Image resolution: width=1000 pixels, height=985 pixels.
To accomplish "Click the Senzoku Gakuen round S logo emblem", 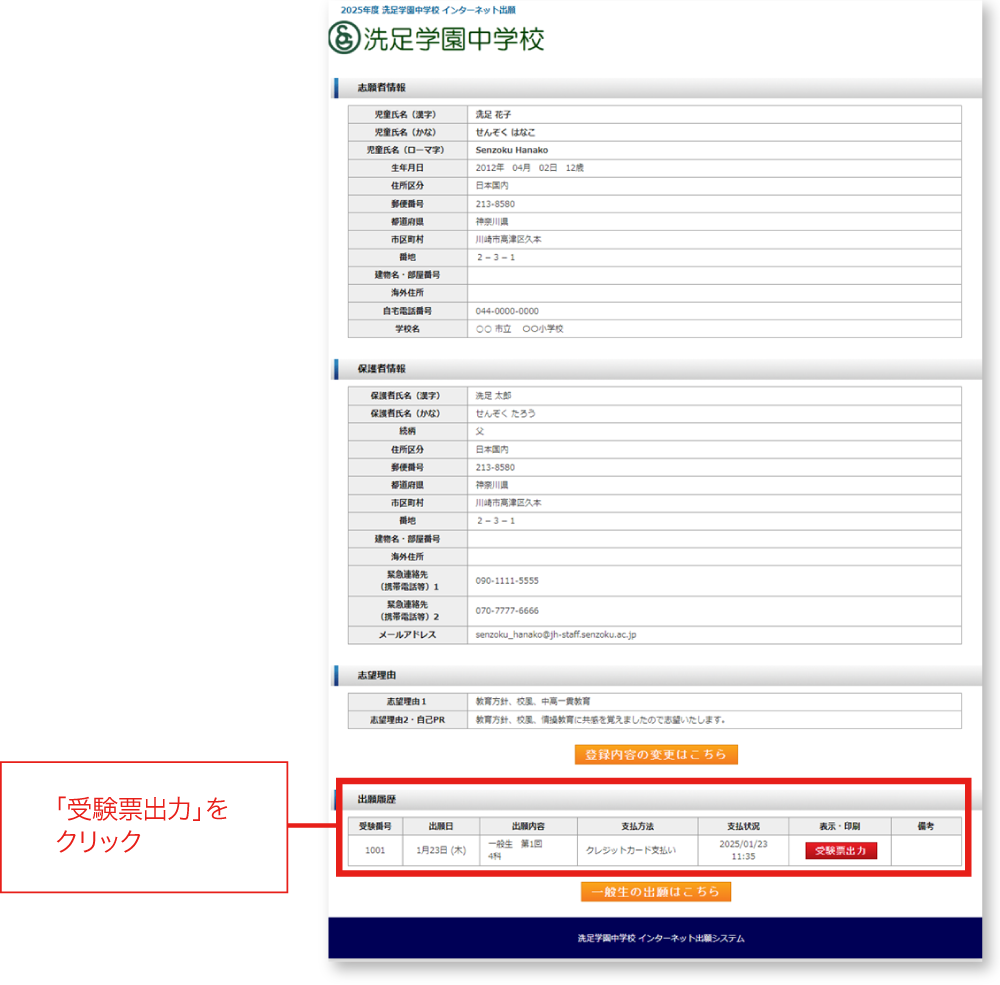I will 344,37.
